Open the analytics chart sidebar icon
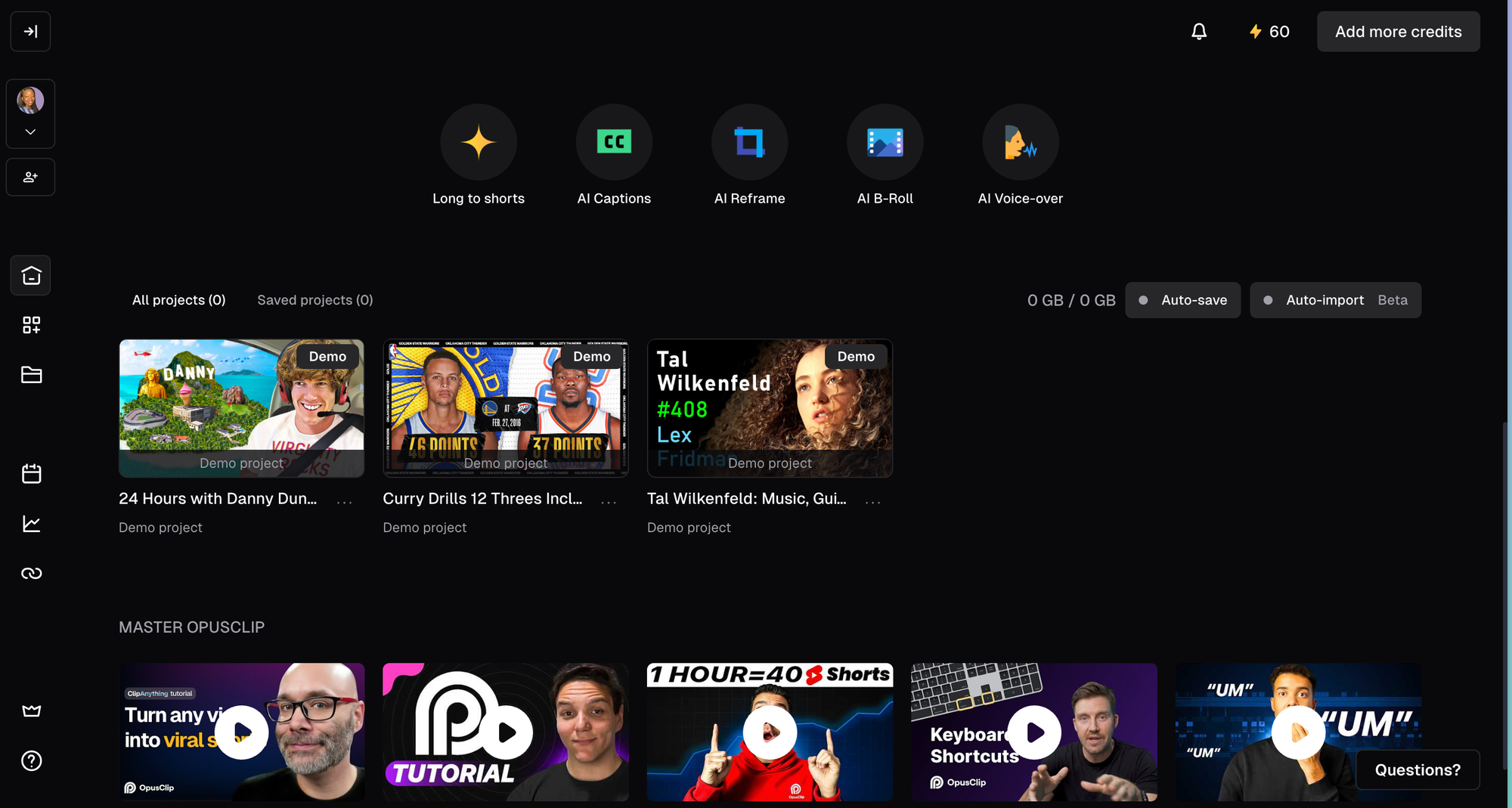 tap(31, 524)
